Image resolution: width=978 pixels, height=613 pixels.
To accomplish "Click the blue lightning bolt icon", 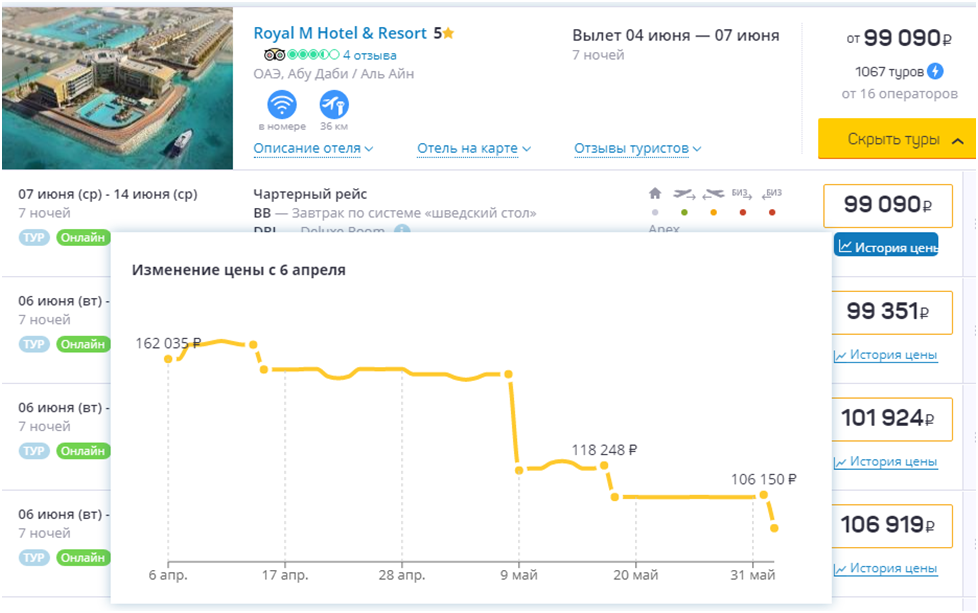I will pos(935,71).
